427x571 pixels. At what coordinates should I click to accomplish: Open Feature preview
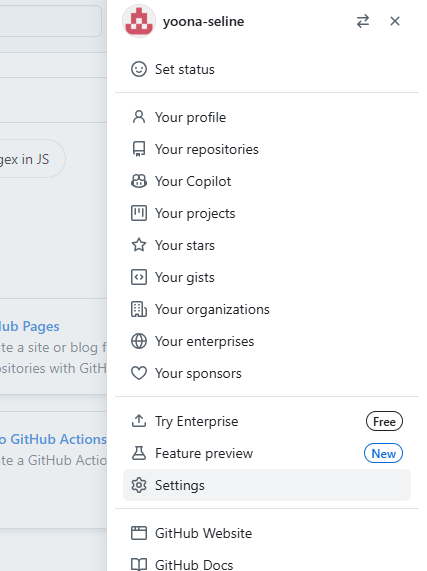point(267,453)
